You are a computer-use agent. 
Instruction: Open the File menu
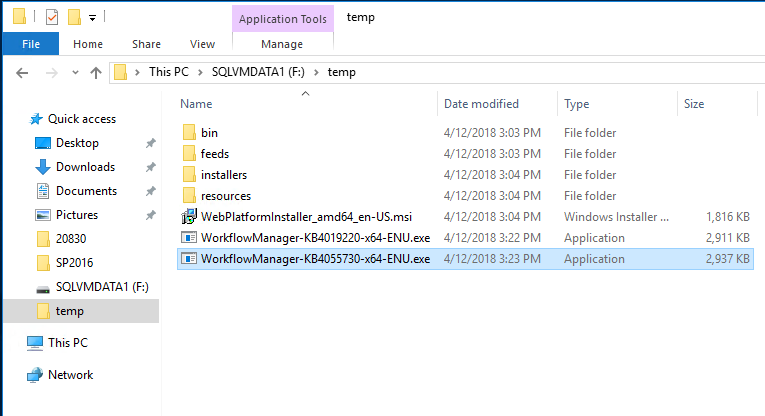tap(31, 44)
